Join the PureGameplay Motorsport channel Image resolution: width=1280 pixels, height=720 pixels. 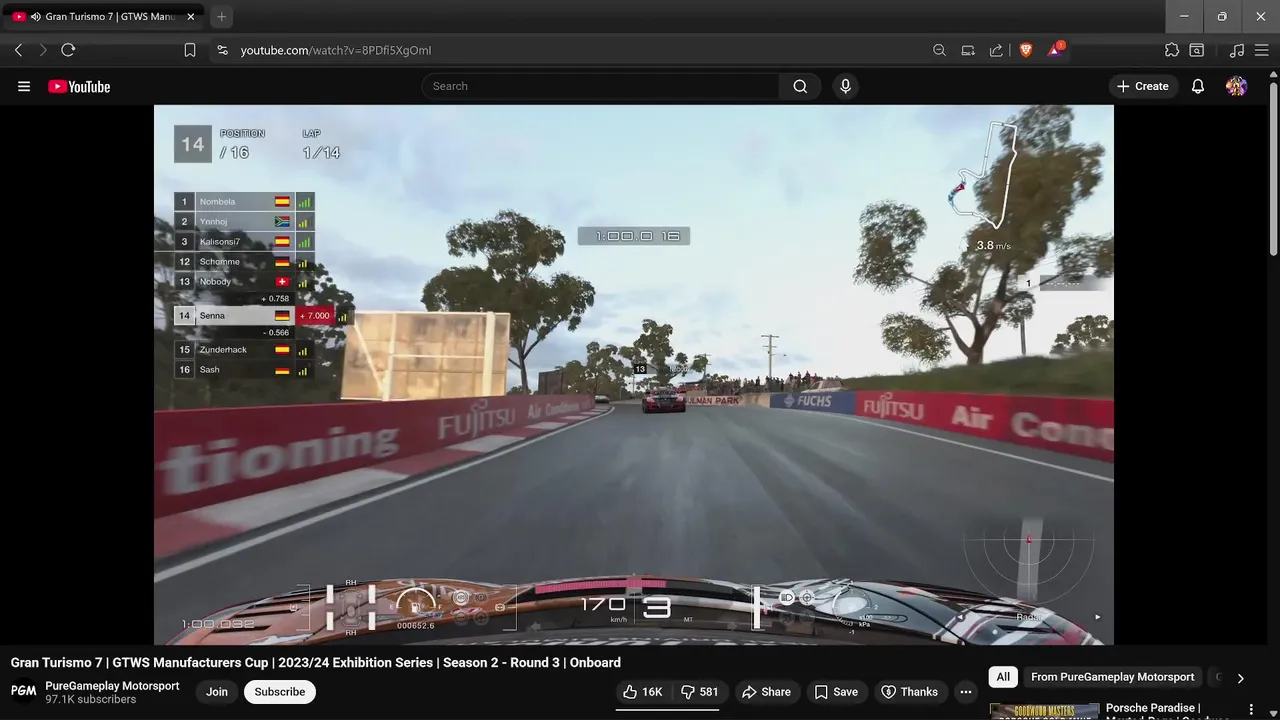click(217, 692)
